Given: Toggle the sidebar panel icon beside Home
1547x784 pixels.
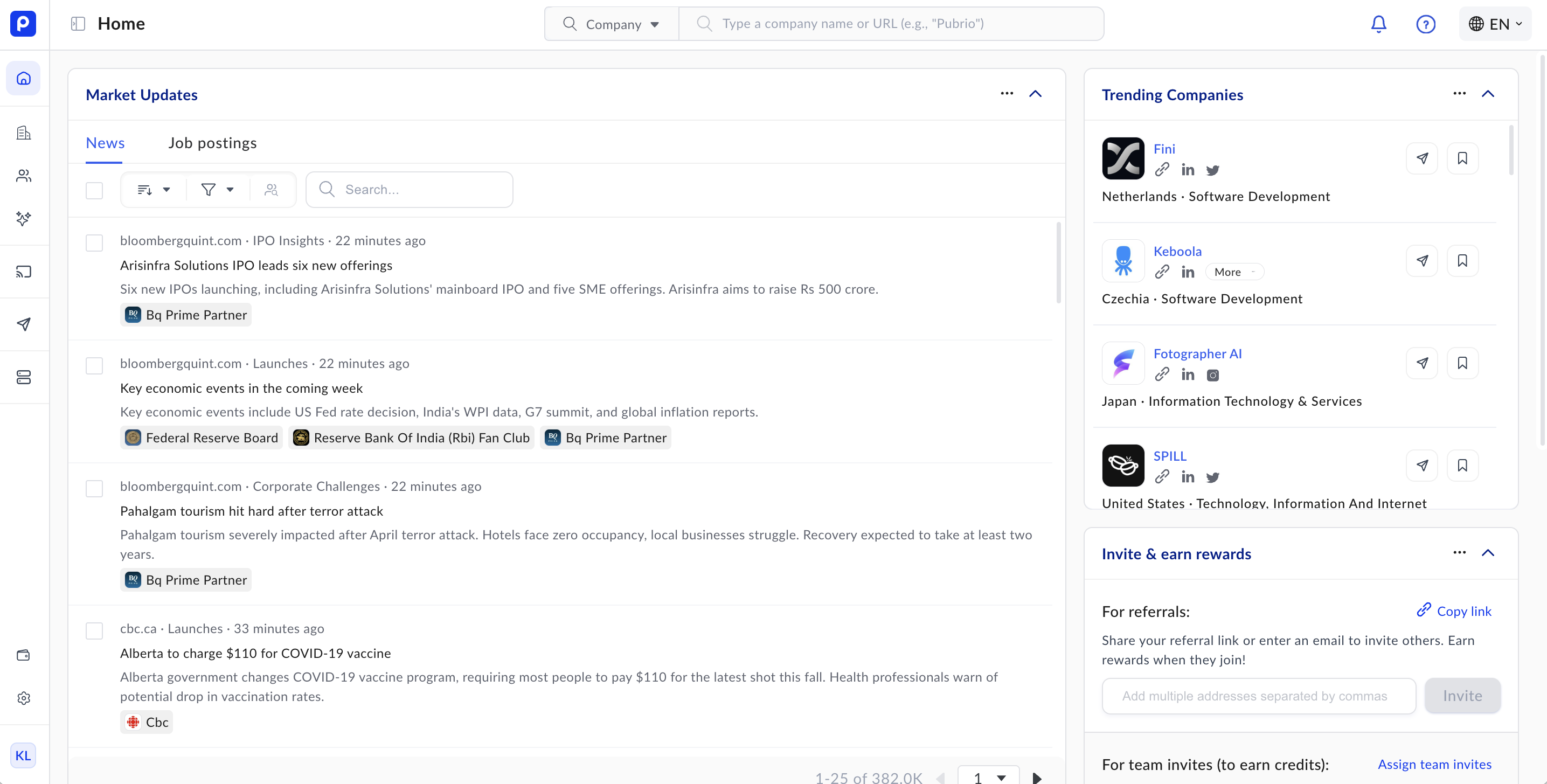Looking at the screenshot, I should (78, 24).
